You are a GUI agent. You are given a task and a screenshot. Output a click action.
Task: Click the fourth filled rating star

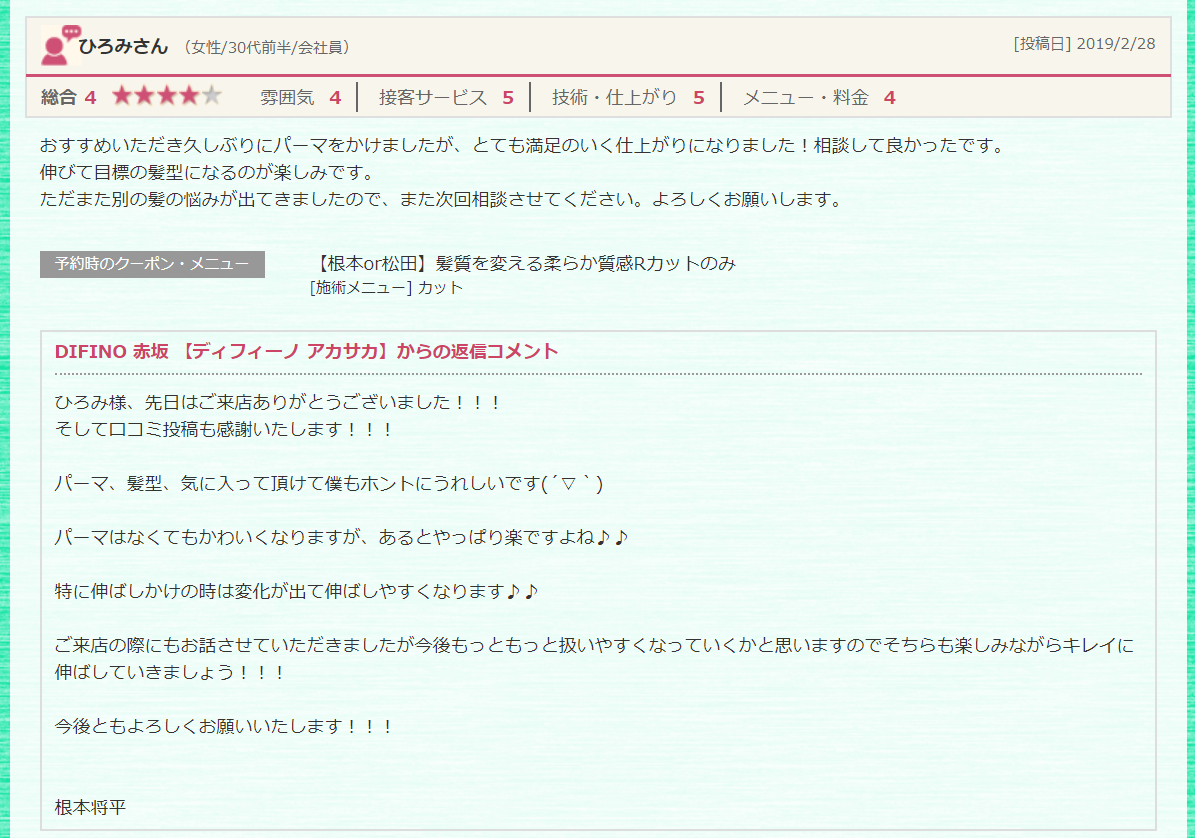pos(187,96)
